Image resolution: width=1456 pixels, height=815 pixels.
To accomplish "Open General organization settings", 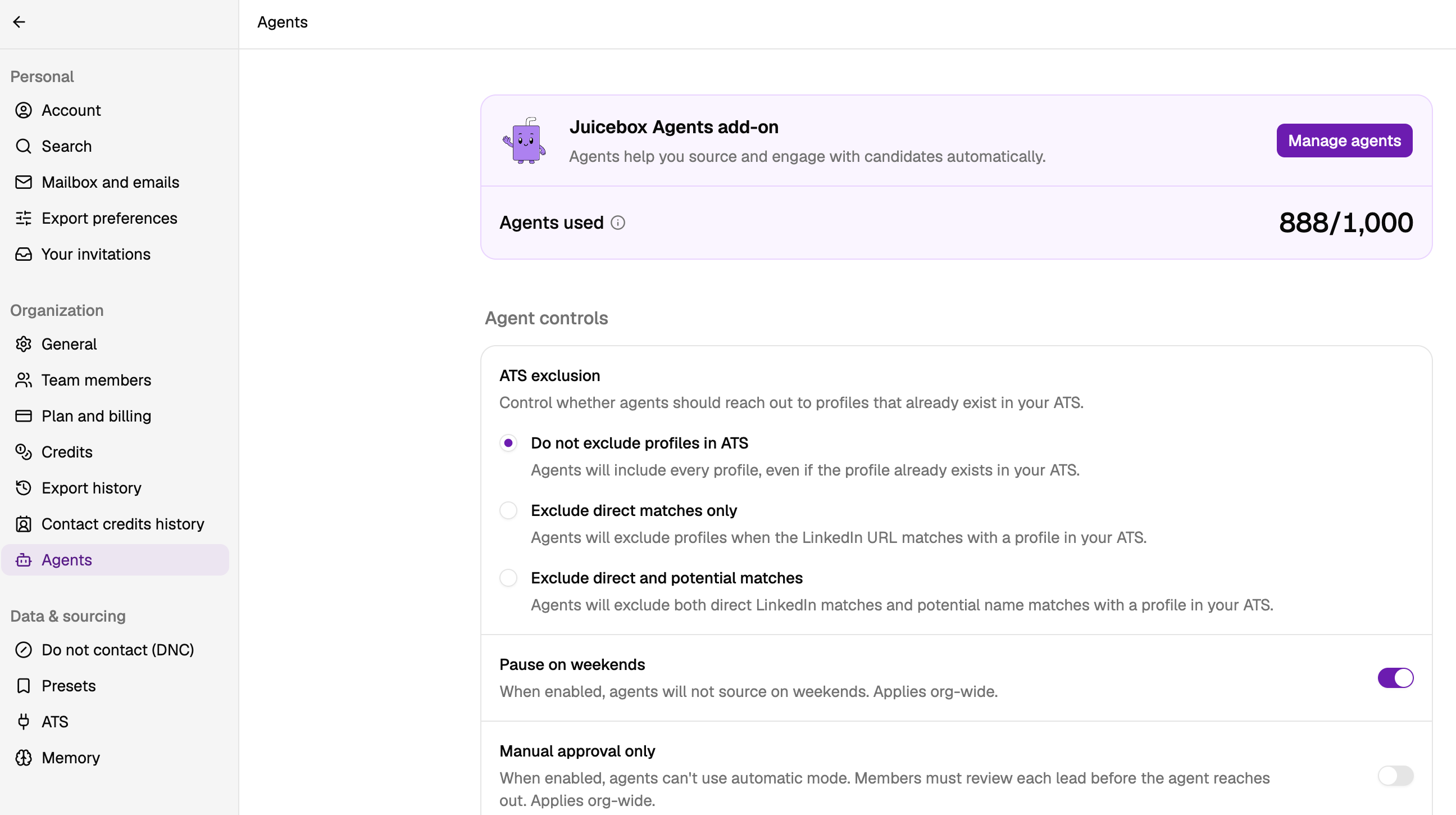I will click(x=115, y=345).
